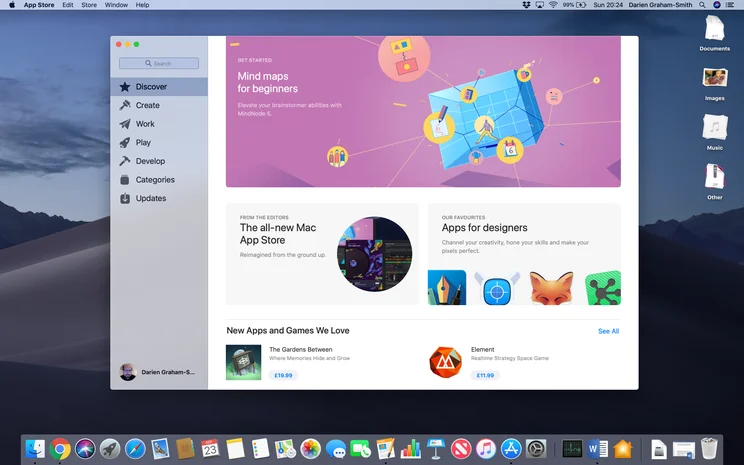Image resolution: width=744 pixels, height=465 pixels.
Task: Open the Edit menu
Action: (x=68, y=5)
